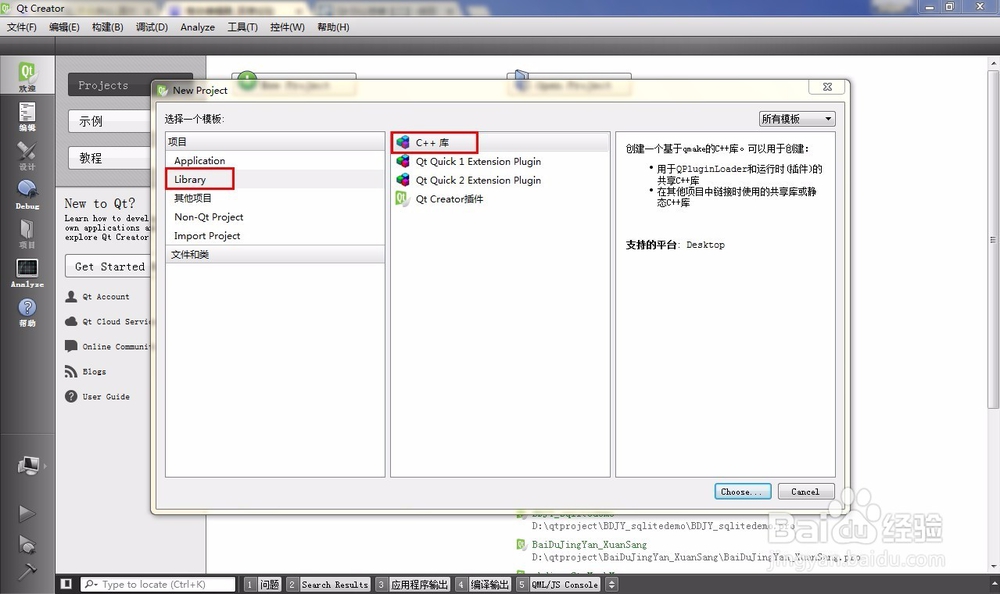Open 应用程序输出 output pane

pos(413,584)
